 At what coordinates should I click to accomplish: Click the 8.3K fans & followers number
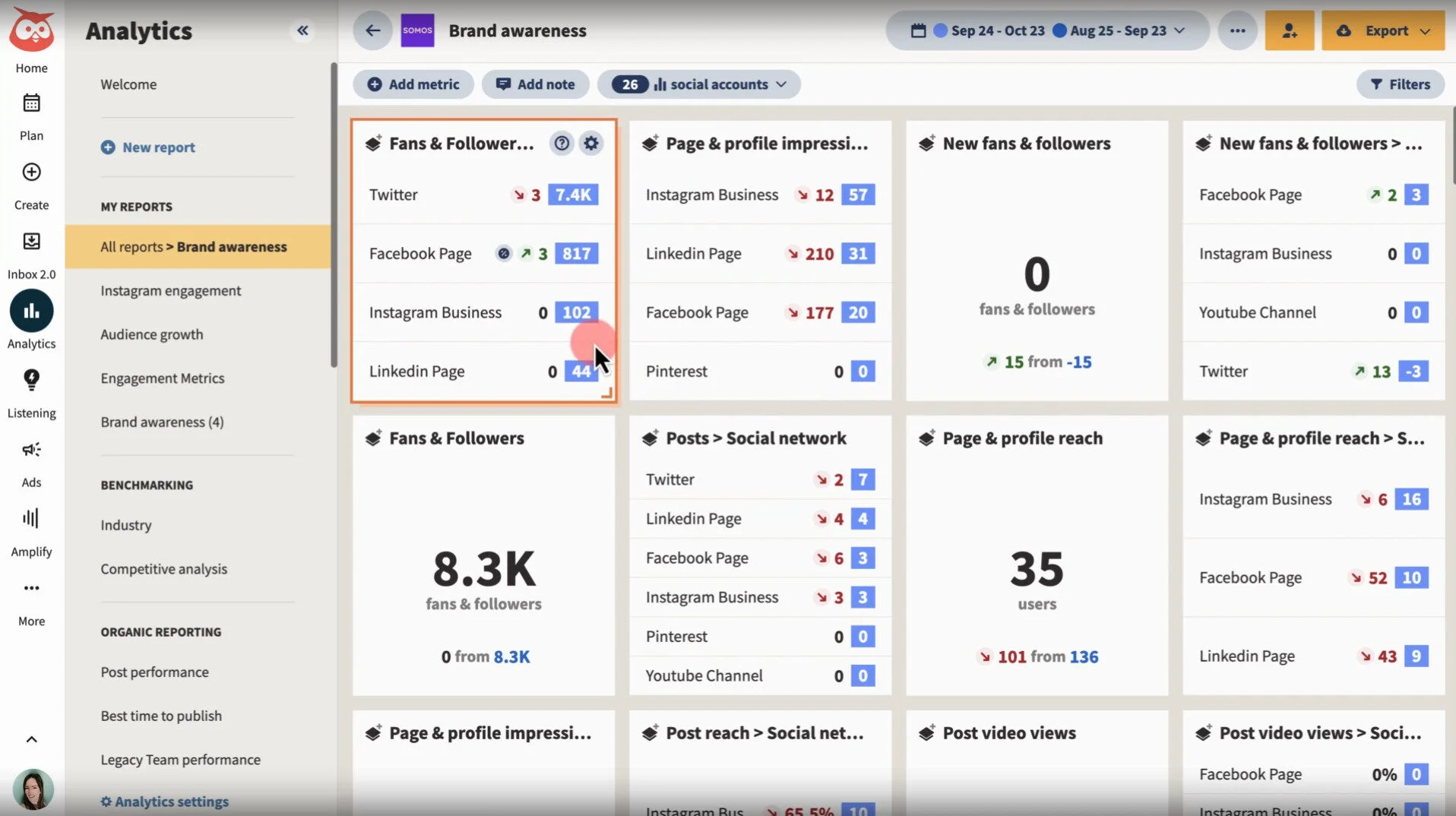(x=484, y=568)
